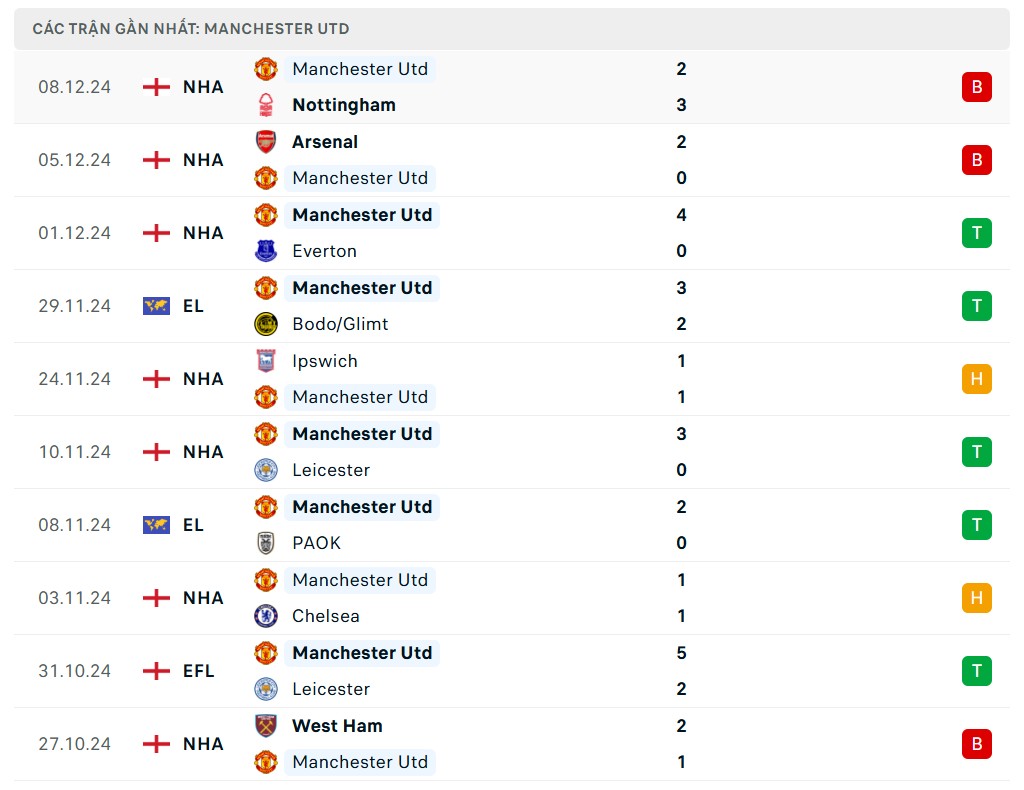The height and width of the screenshot is (790, 1024).
Task: Click the Bodo/Glimt club crest icon
Action: click(x=265, y=324)
